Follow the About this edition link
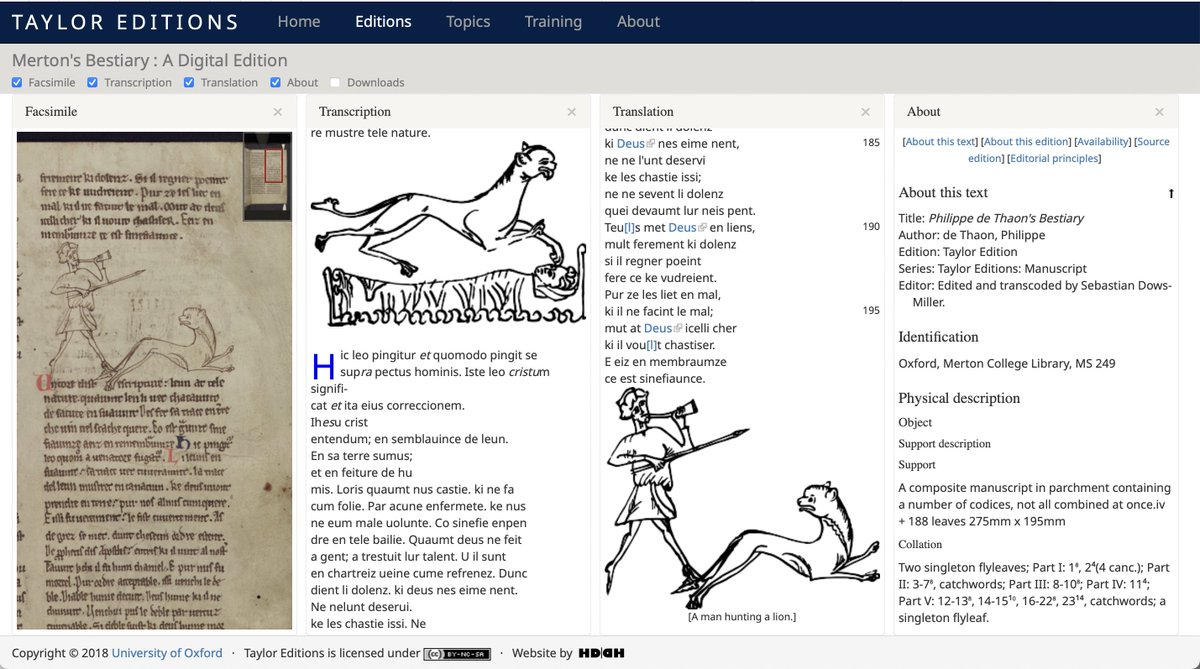The width and height of the screenshot is (1200, 669). point(1027,142)
